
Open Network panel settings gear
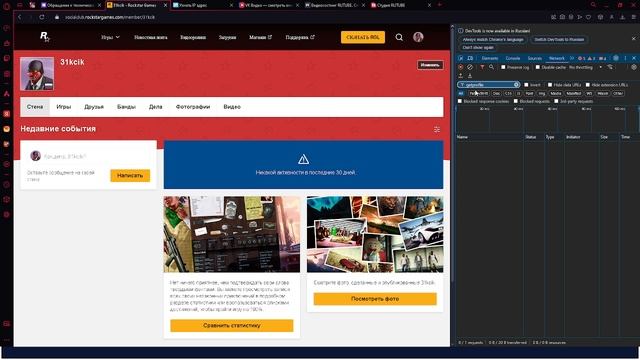pyautogui.click(x=633, y=67)
